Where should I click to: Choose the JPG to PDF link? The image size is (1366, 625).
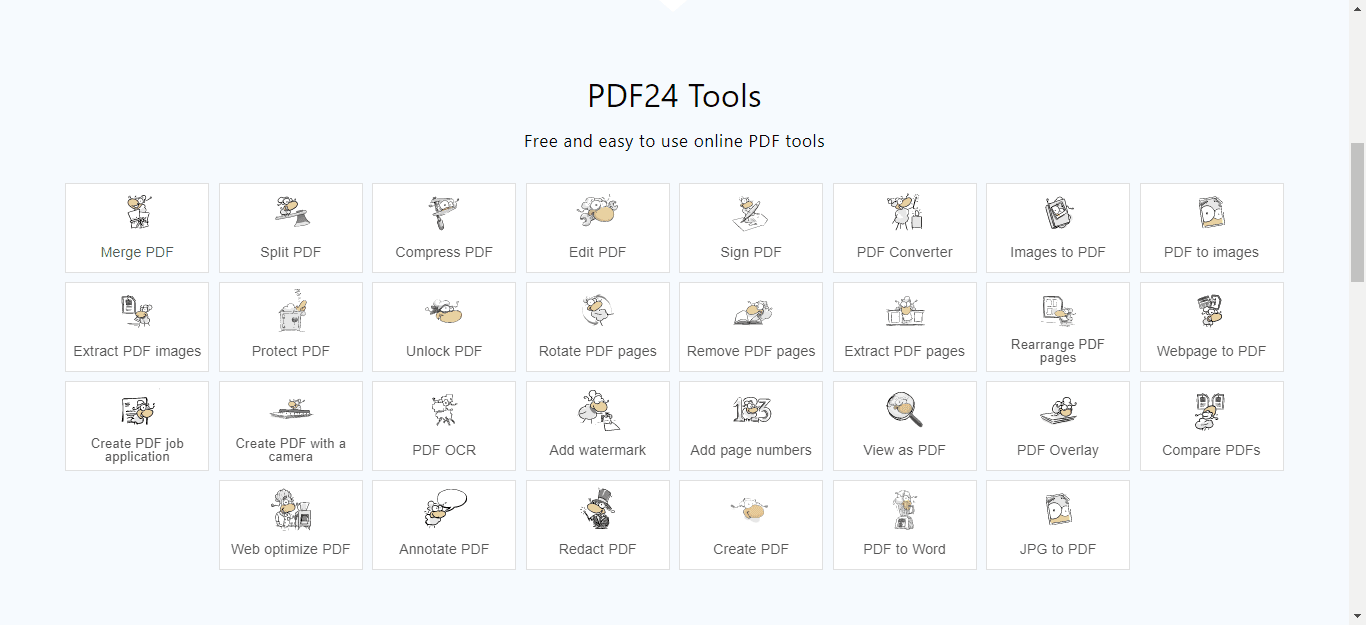[1058, 525]
